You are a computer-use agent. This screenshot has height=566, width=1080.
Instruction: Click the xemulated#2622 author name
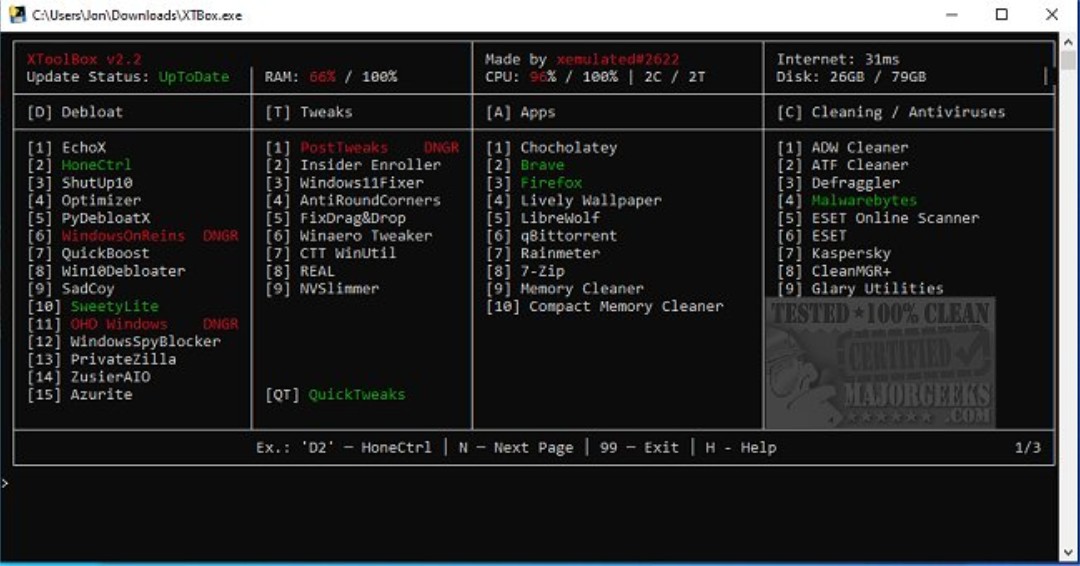(617, 59)
